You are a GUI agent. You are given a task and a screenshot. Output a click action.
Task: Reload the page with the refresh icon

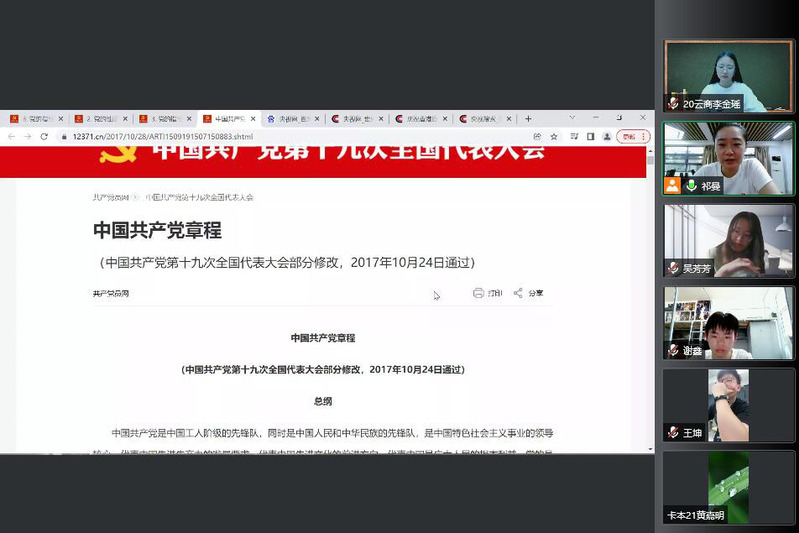point(44,136)
